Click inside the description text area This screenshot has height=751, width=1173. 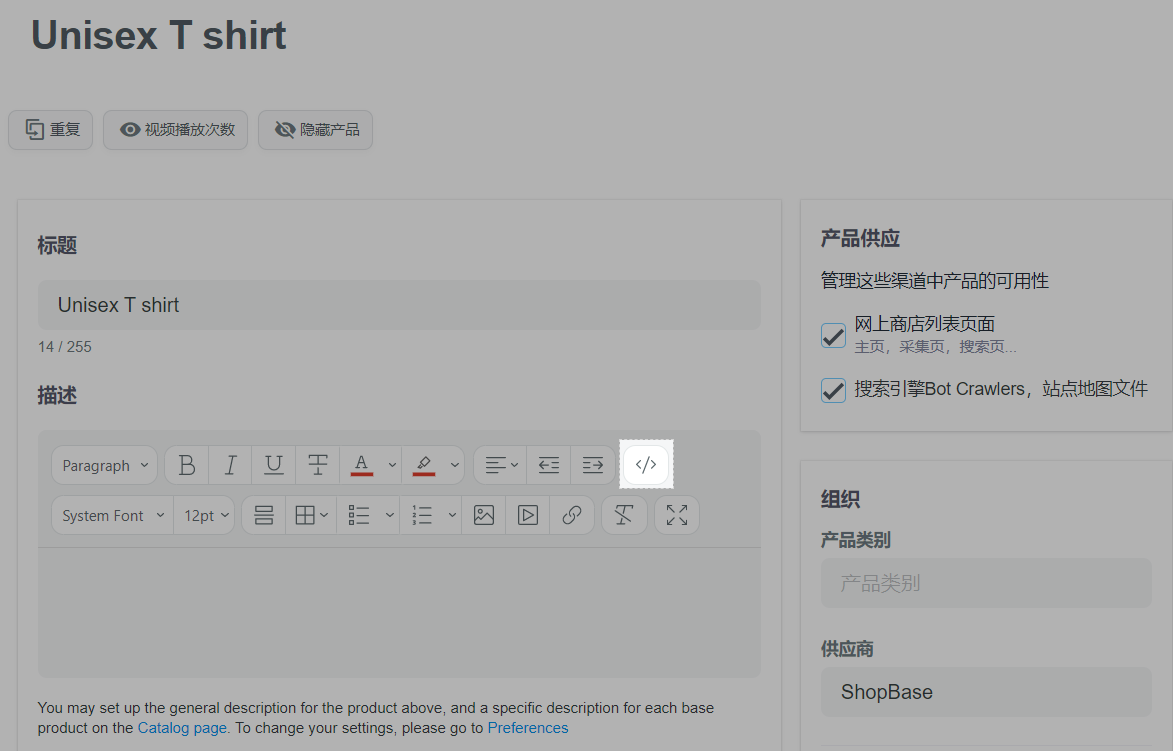[399, 613]
